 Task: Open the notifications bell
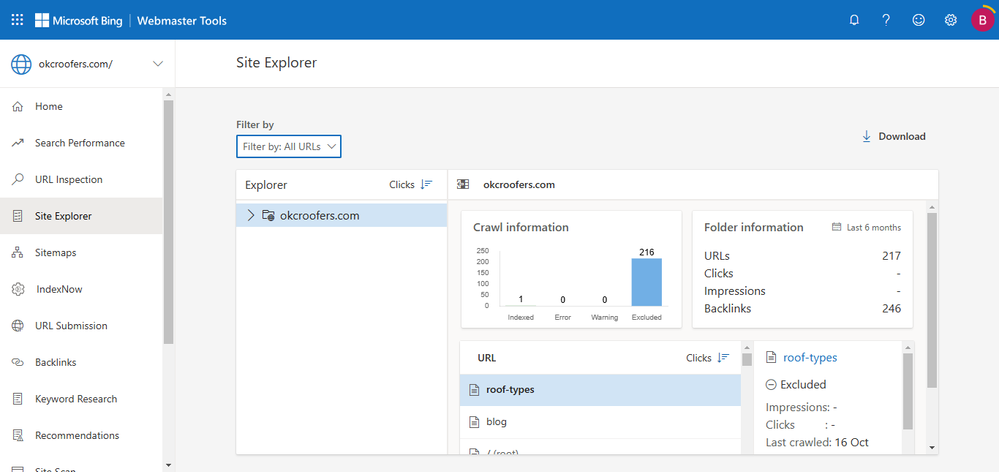pos(854,20)
